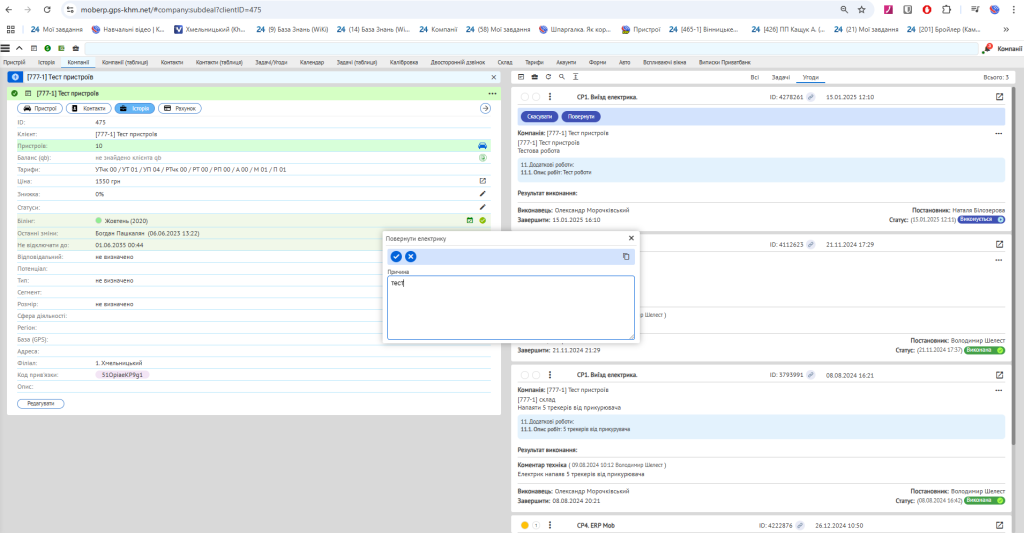Edit Знижка with the pencil icon
The image size is (1024, 533).
tap(483, 193)
